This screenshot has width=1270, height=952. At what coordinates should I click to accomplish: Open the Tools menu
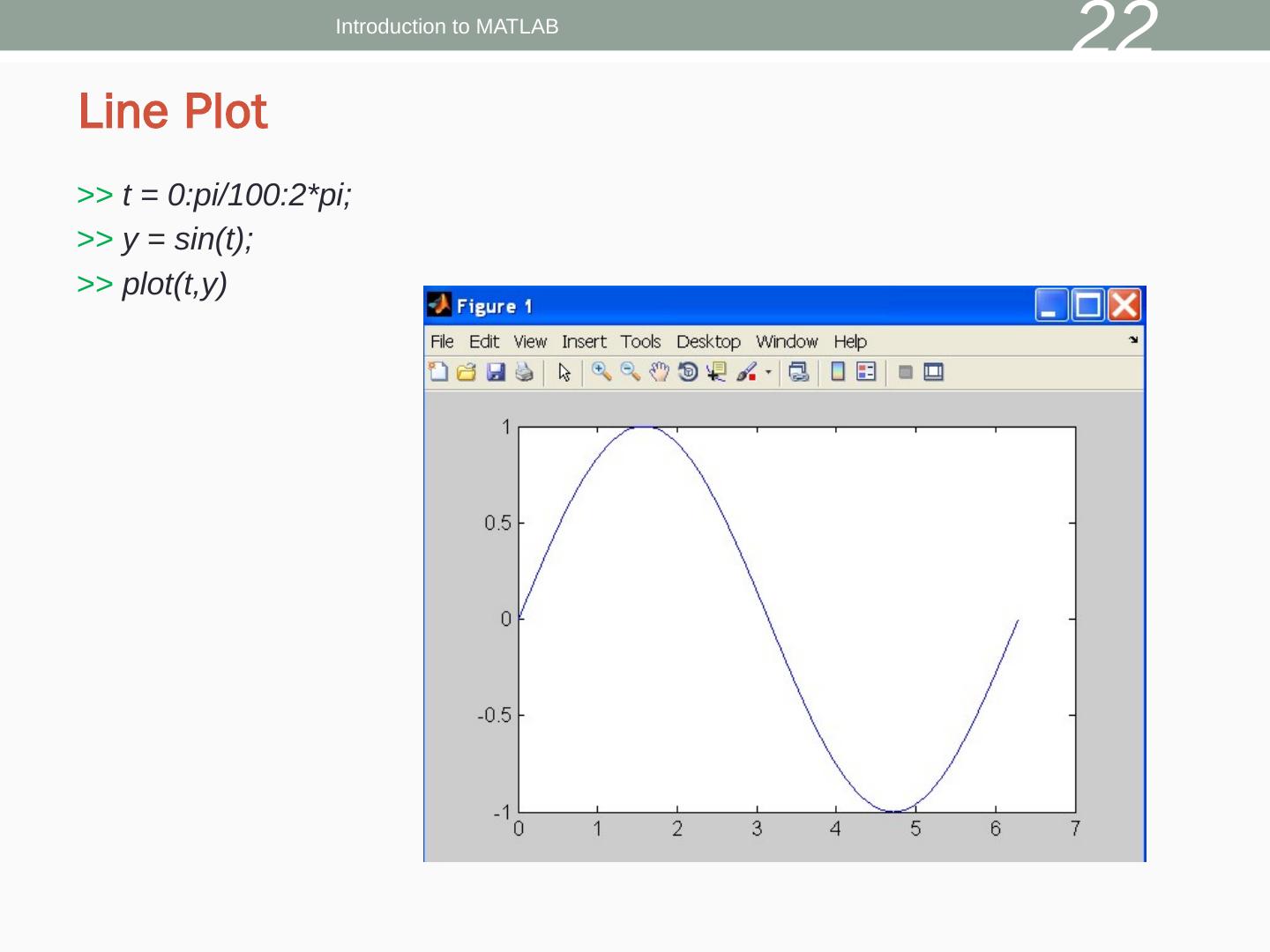[x=640, y=341]
